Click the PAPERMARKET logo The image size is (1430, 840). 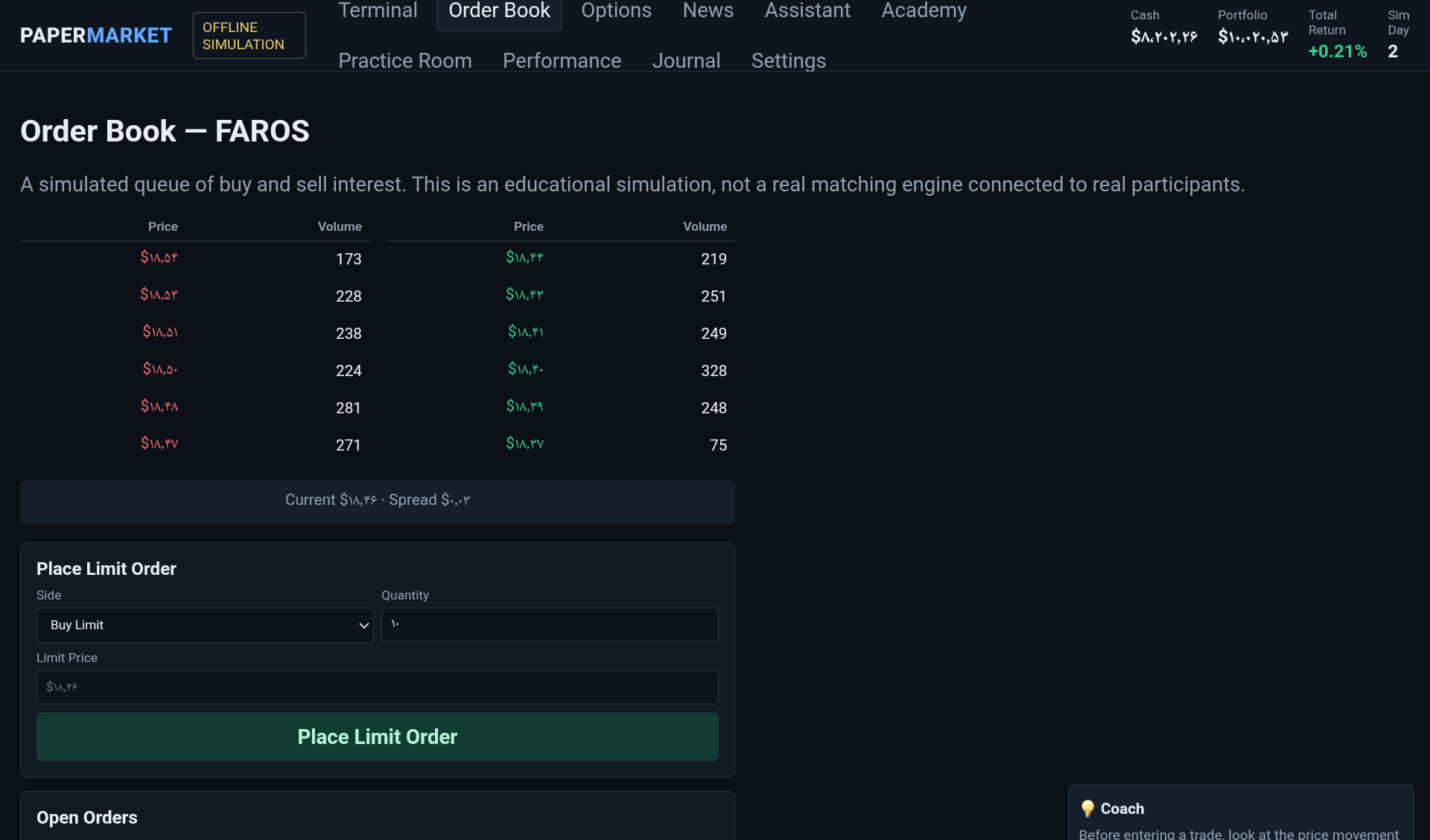click(95, 35)
